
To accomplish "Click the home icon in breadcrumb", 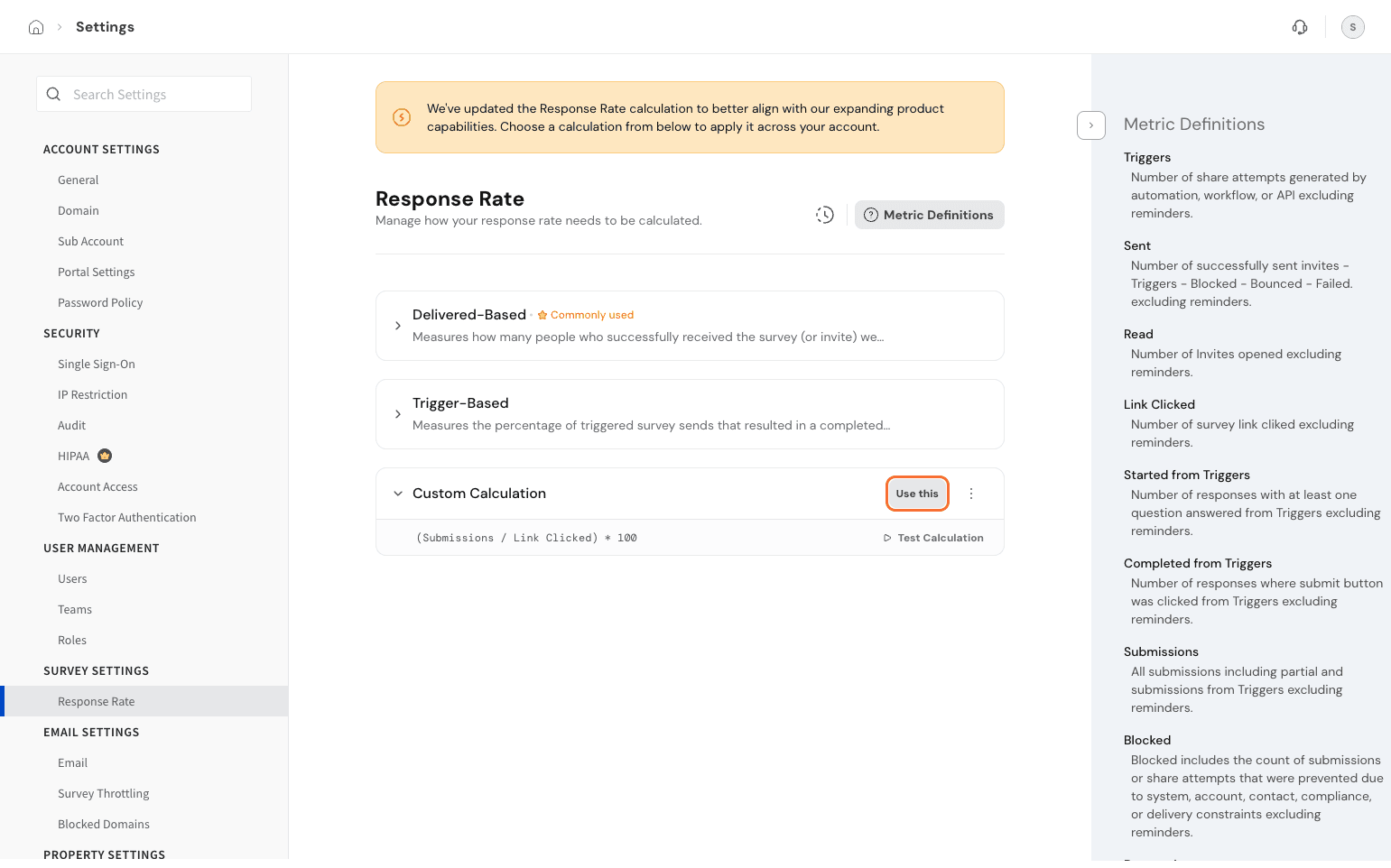I will click(36, 27).
